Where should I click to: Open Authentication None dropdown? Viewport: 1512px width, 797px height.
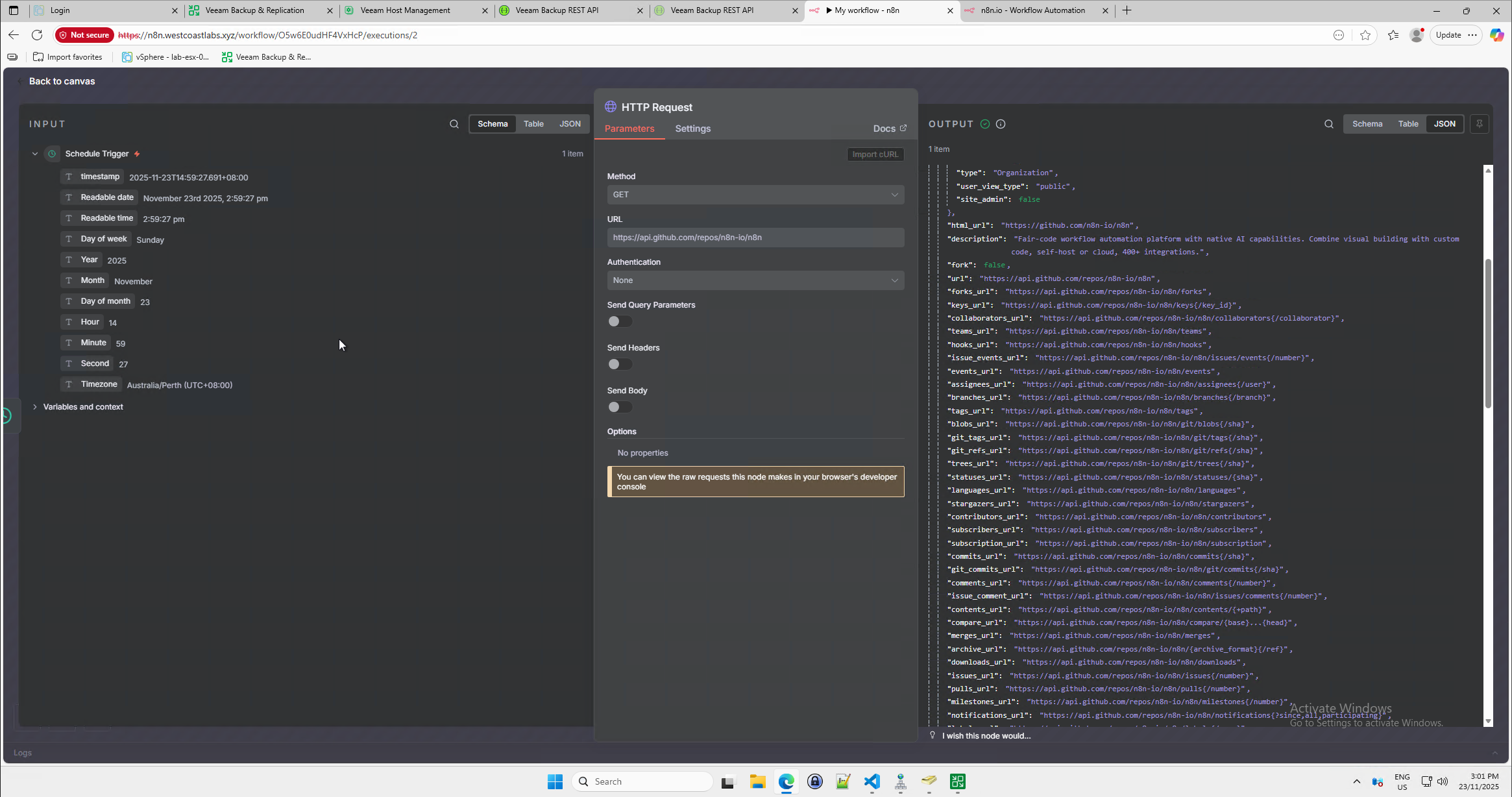755,280
